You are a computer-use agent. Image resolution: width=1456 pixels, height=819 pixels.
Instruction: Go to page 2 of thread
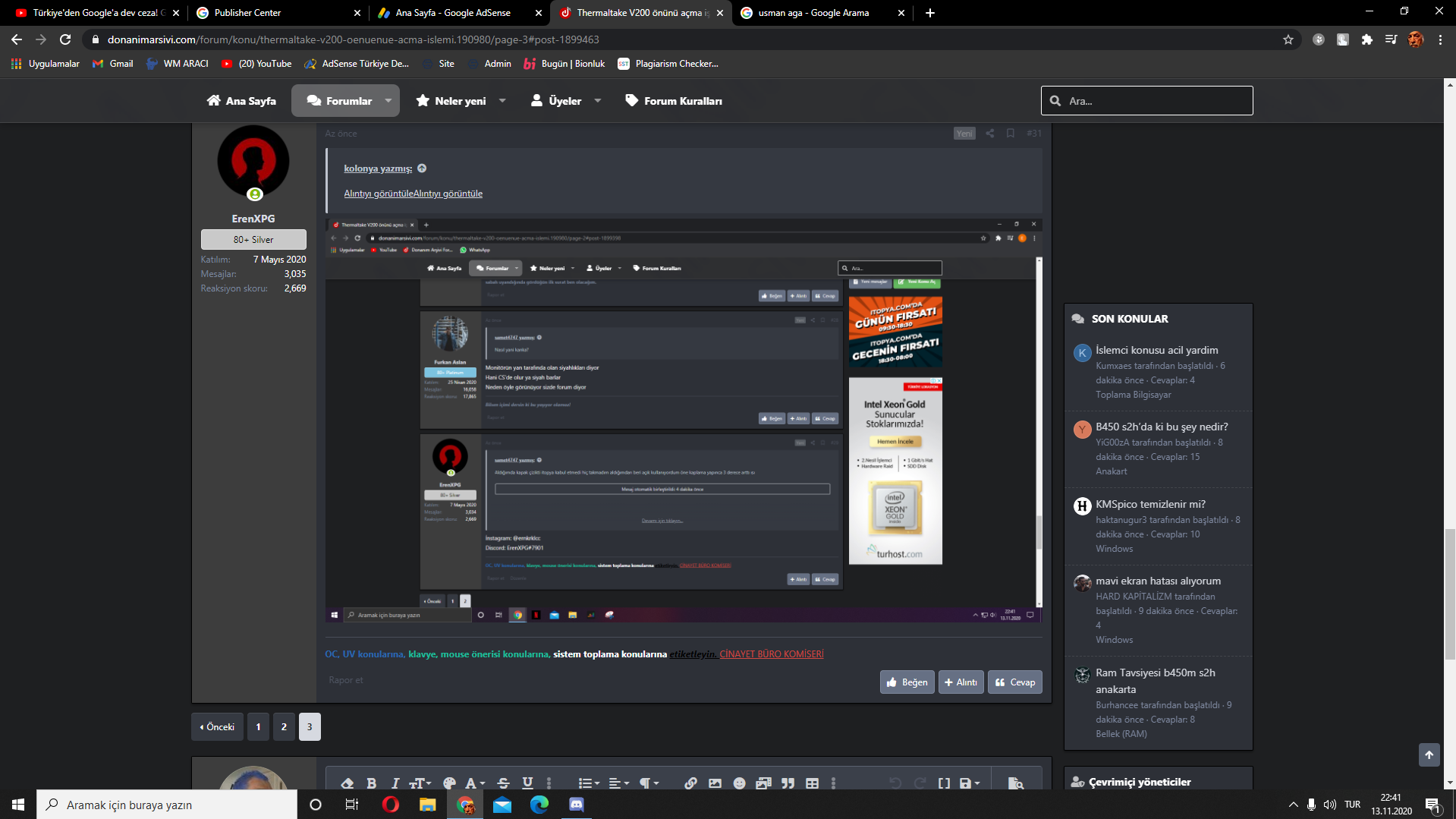(x=284, y=727)
